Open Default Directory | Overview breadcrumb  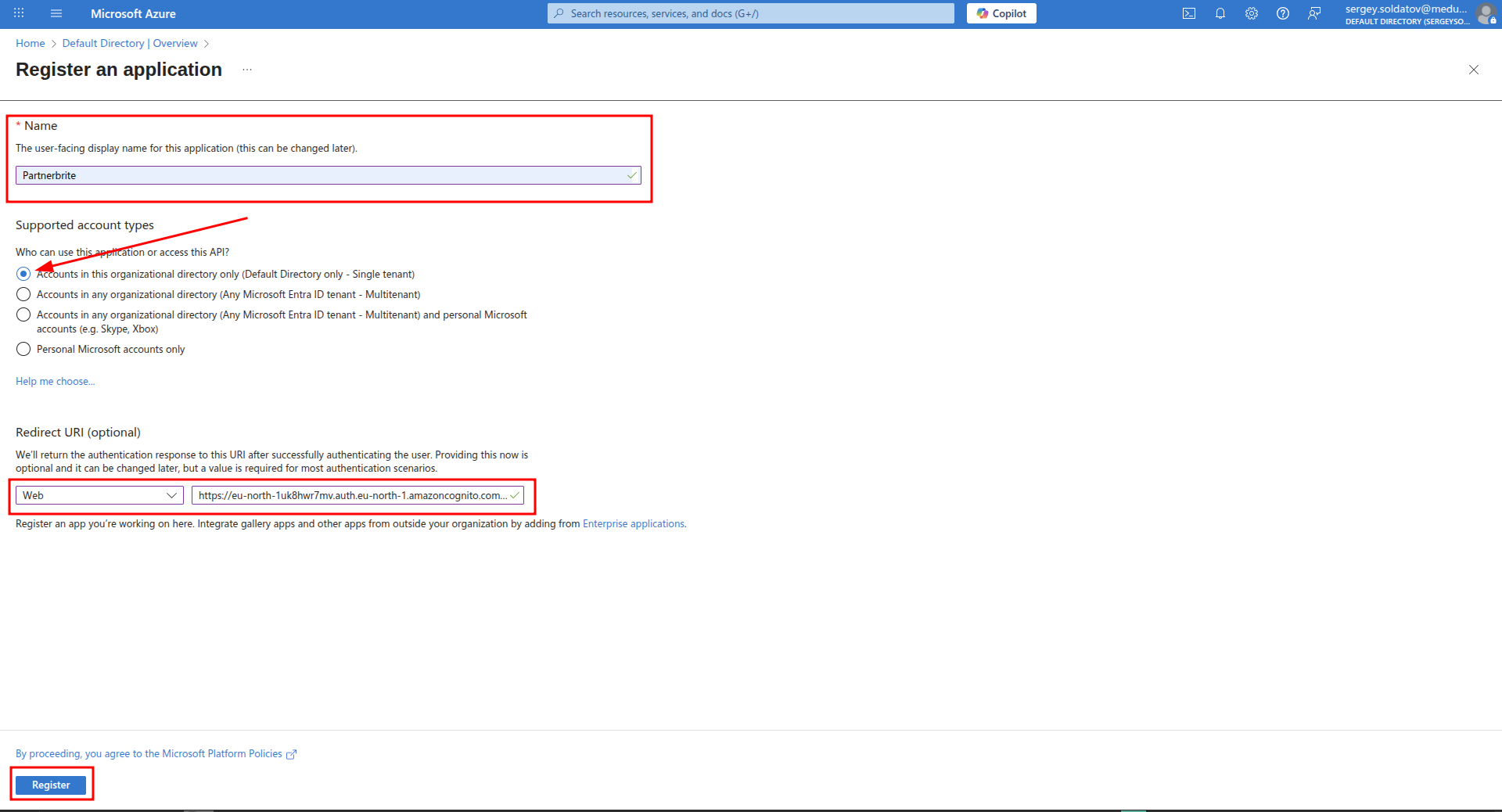pos(130,43)
